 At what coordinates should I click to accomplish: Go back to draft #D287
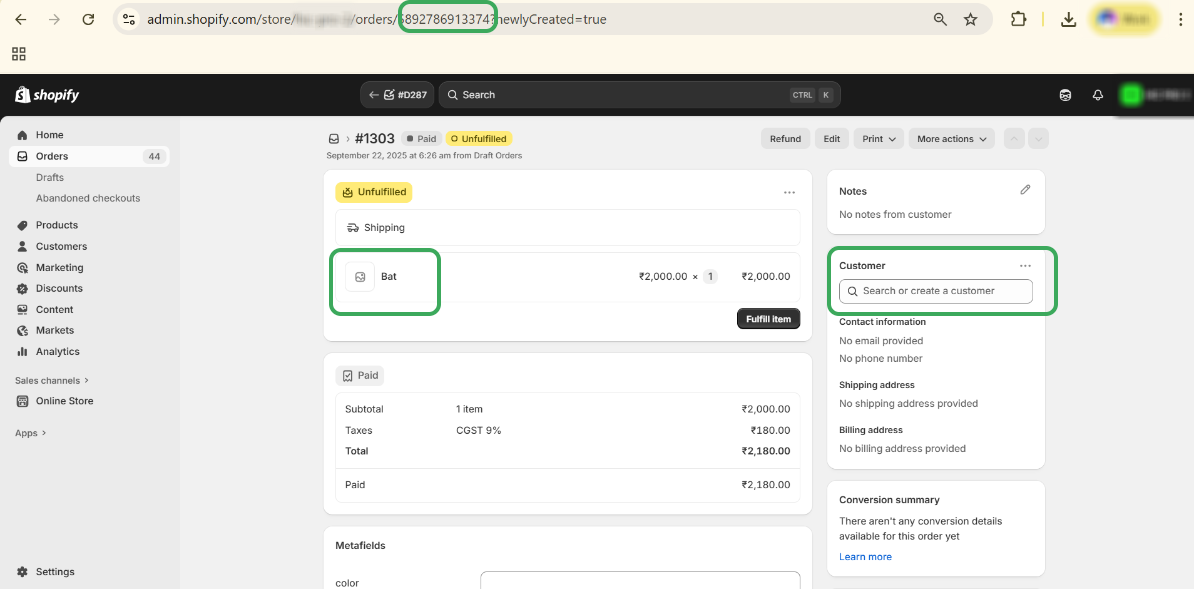pyautogui.click(x=397, y=95)
